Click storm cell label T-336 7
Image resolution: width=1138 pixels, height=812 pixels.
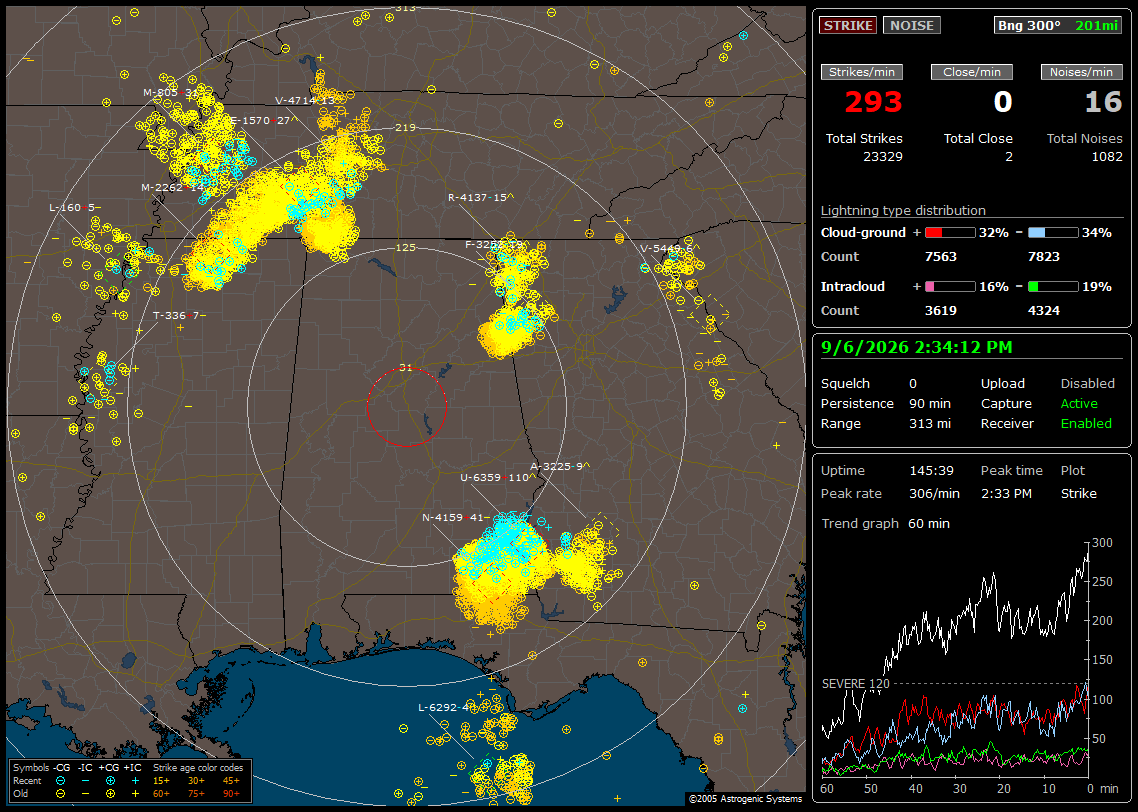tap(179, 315)
